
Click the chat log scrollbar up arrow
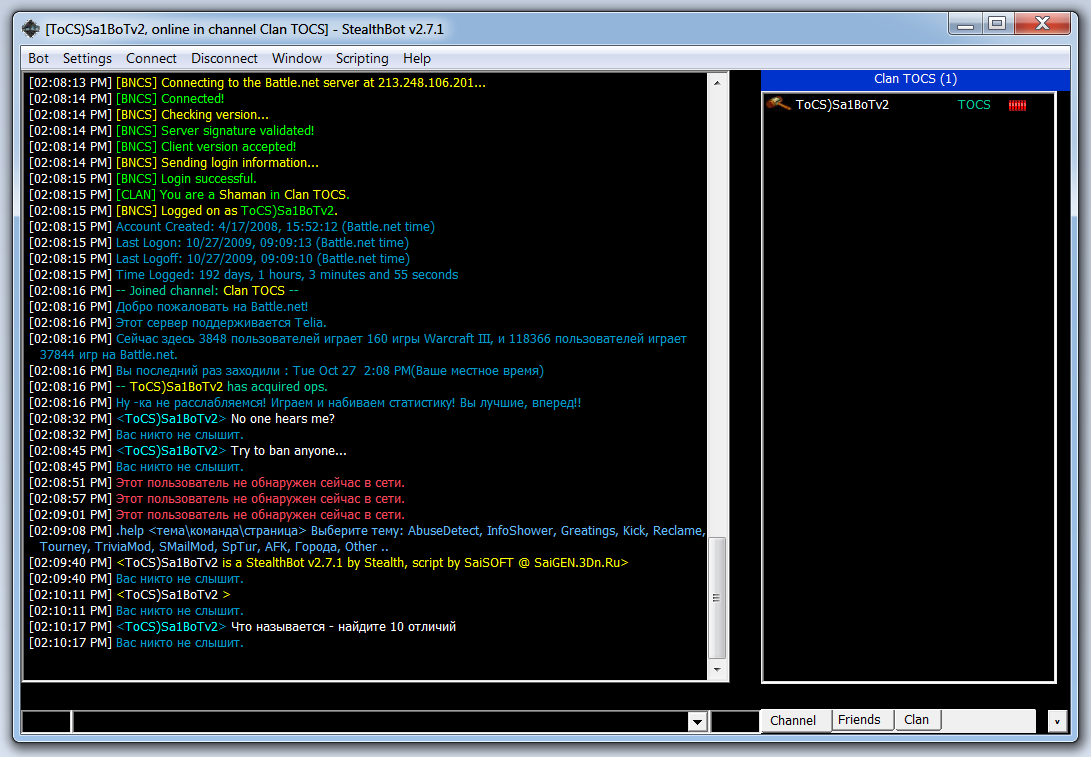click(x=717, y=83)
